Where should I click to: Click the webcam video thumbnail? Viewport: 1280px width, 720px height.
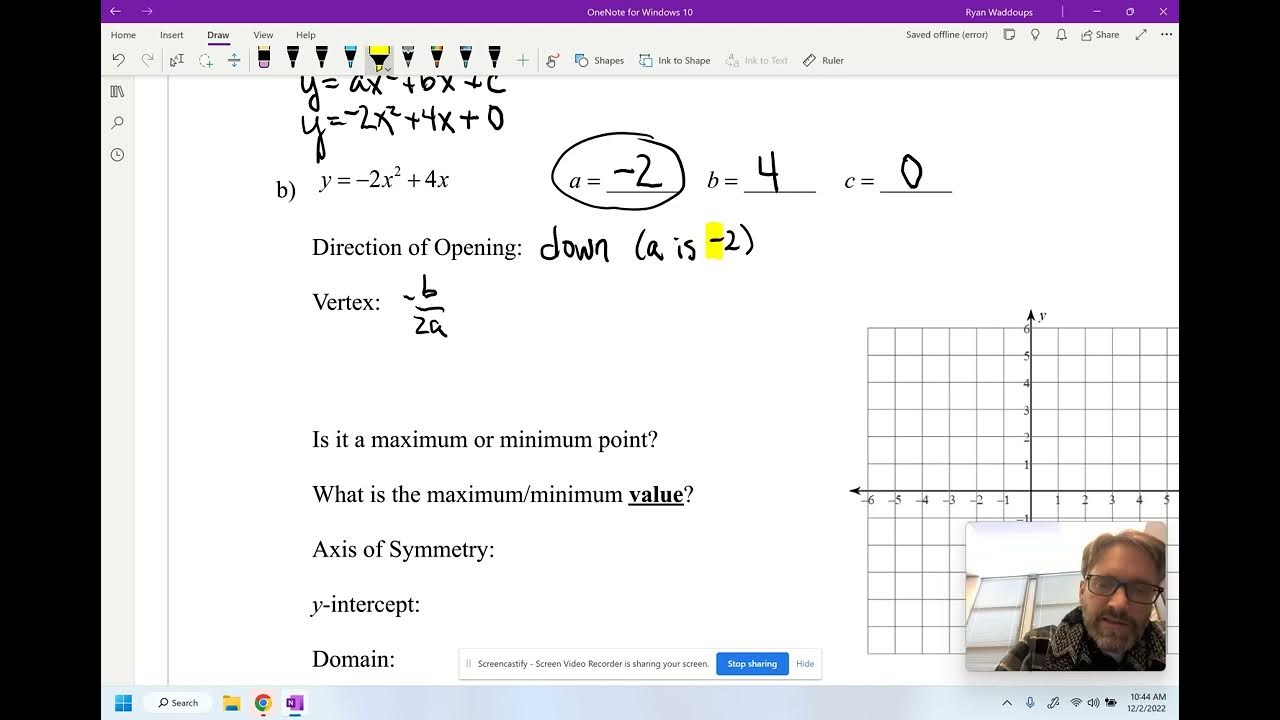pos(1065,596)
